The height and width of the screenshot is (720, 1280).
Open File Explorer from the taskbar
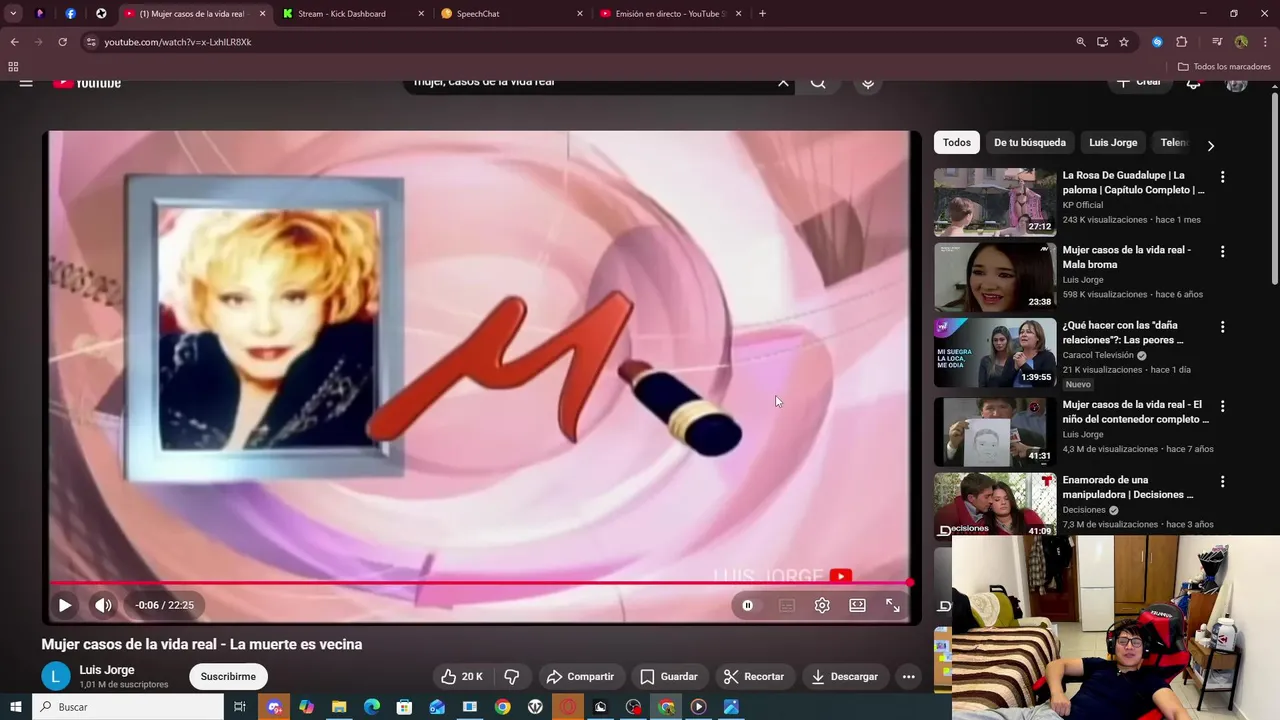click(339, 707)
